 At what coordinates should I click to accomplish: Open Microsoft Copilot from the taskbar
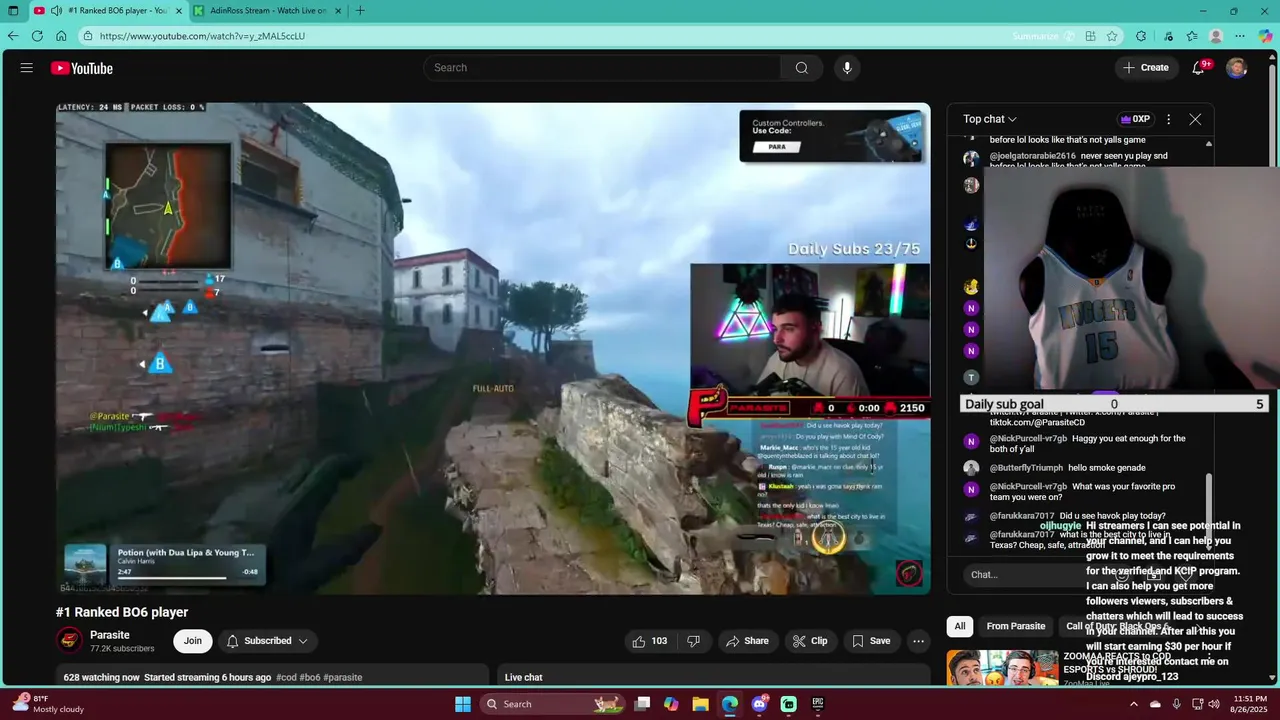tap(671, 704)
